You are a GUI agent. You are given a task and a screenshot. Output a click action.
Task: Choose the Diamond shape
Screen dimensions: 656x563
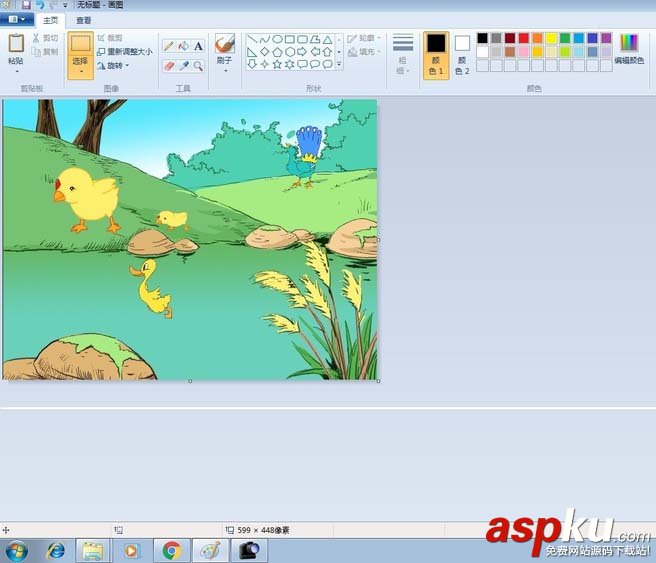[x=264, y=52]
